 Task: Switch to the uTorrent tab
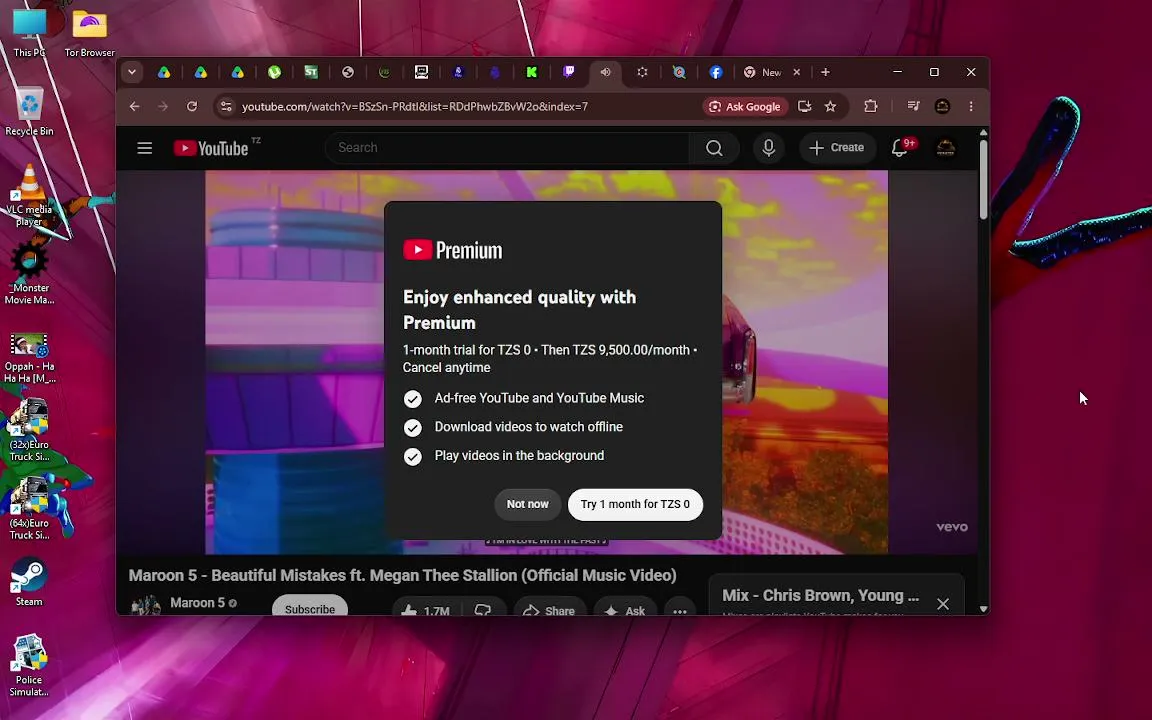pos(274,72)
